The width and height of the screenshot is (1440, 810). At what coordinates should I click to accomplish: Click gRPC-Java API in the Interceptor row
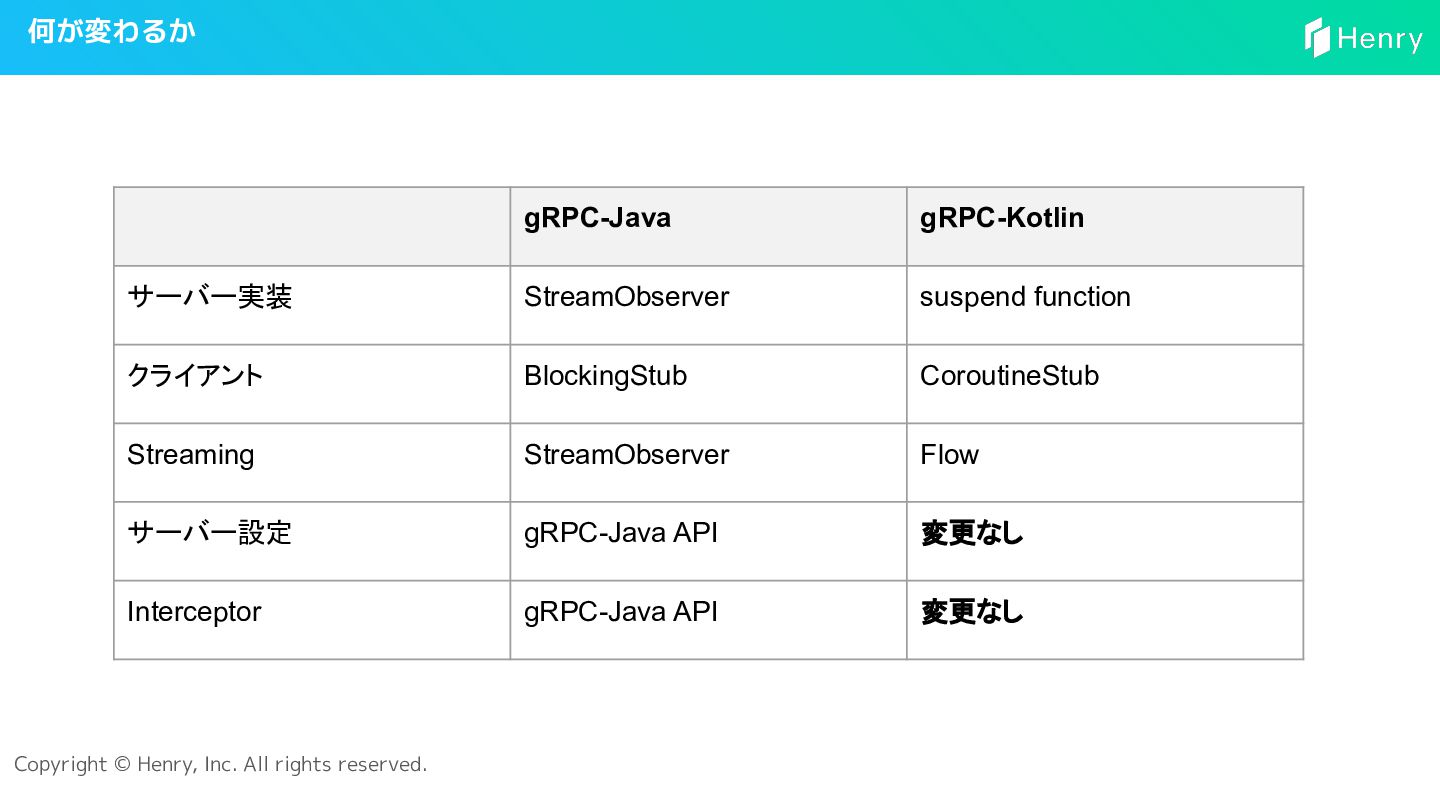pos(620,612)
